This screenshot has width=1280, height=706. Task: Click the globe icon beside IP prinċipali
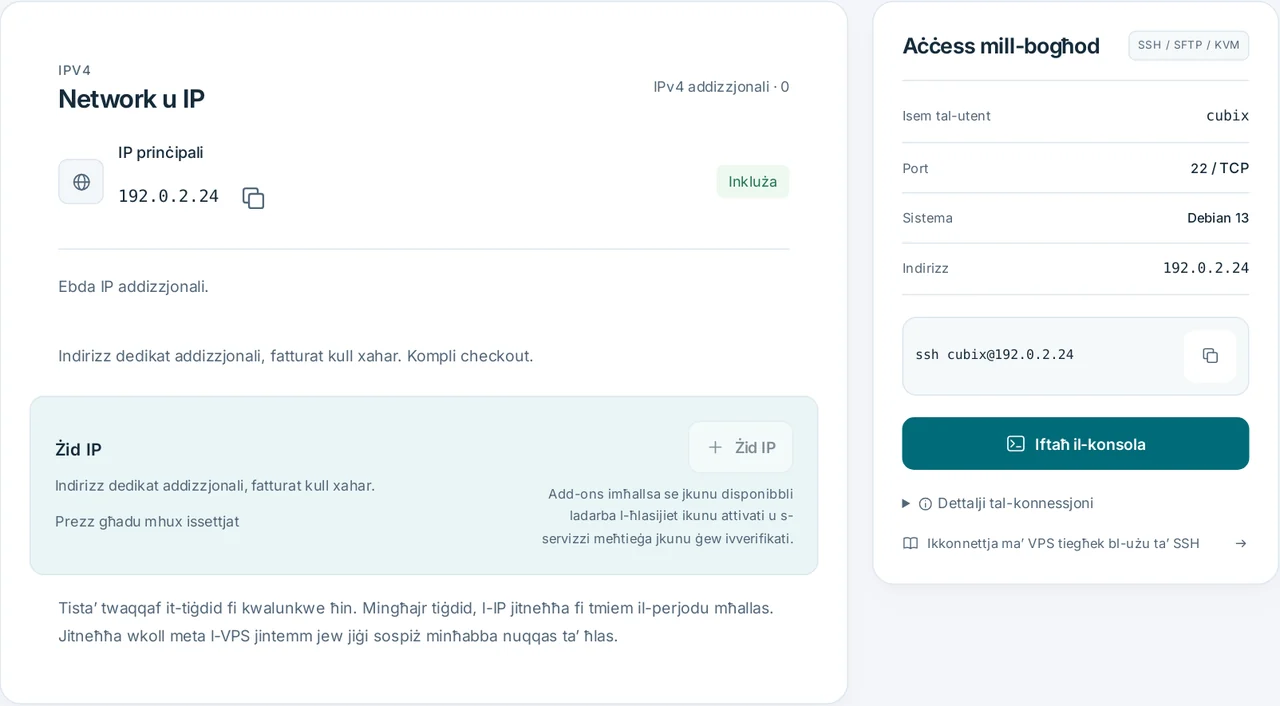(x=81, y=182)
